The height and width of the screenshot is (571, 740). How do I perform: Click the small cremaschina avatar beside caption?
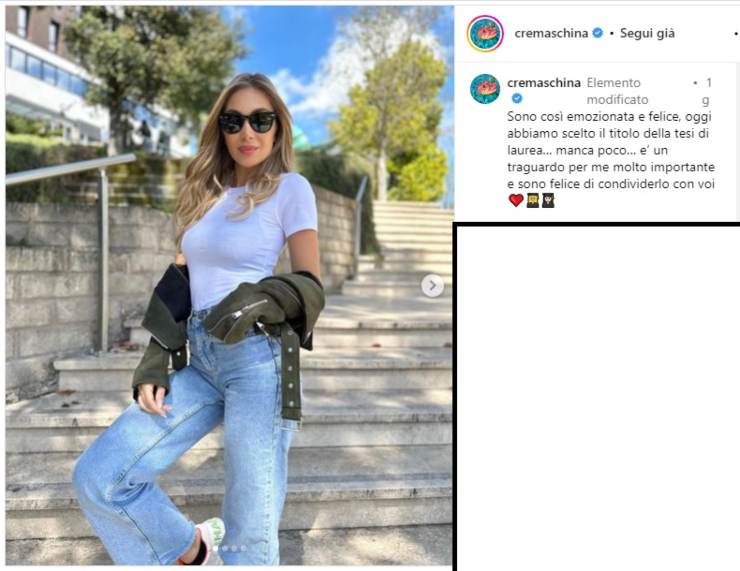485,89
